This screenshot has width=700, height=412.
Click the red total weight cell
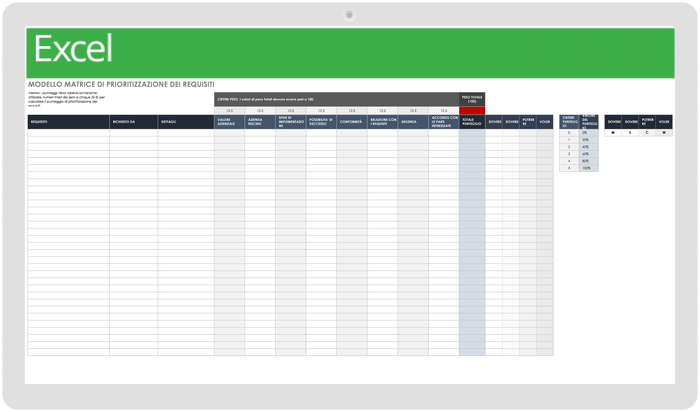click(x=472, y=111)
